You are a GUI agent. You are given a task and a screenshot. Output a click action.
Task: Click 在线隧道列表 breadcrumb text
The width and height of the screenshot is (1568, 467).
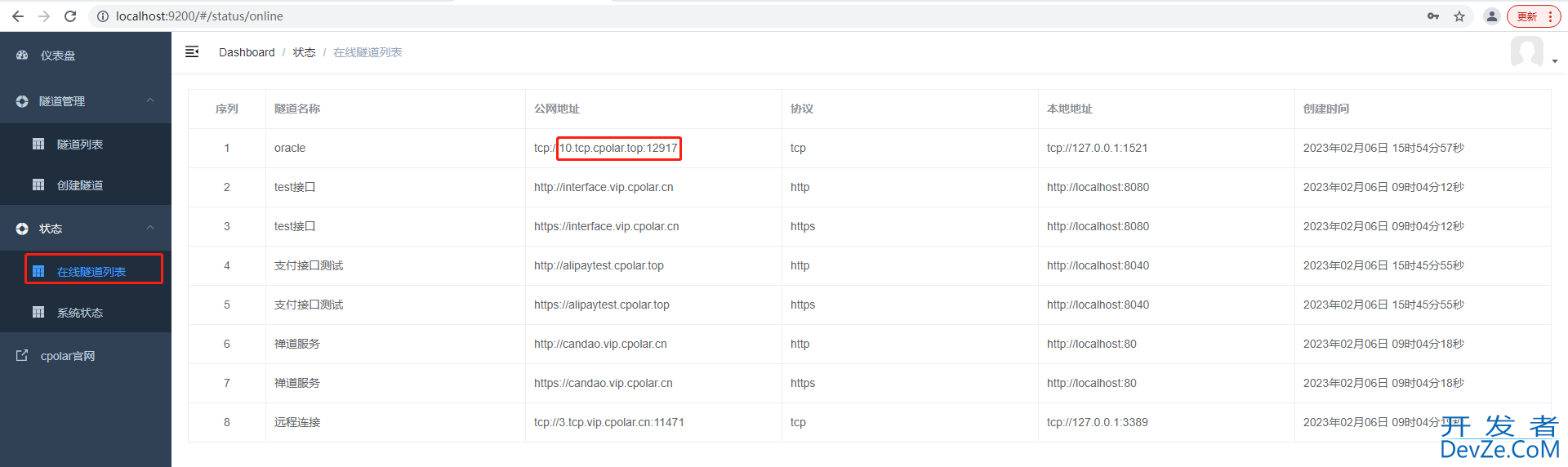pyautogui.click(x=367, y=52)
